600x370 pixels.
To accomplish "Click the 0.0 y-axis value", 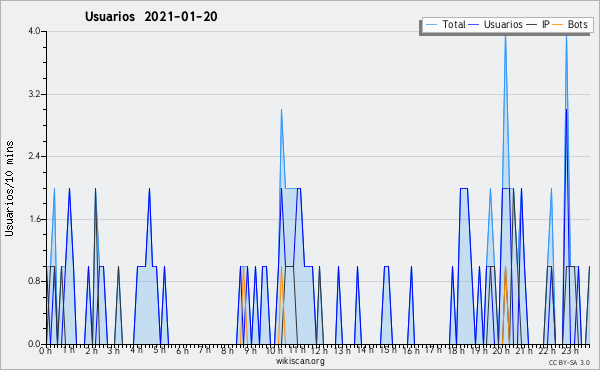I will [x=34, y=344].
